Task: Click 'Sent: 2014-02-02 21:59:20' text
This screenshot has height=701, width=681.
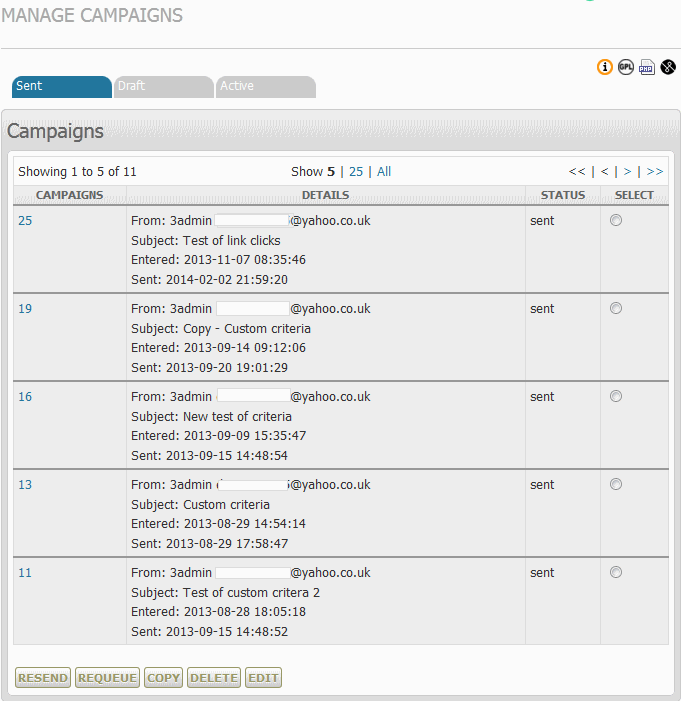Action: click(x=209, y=280)
